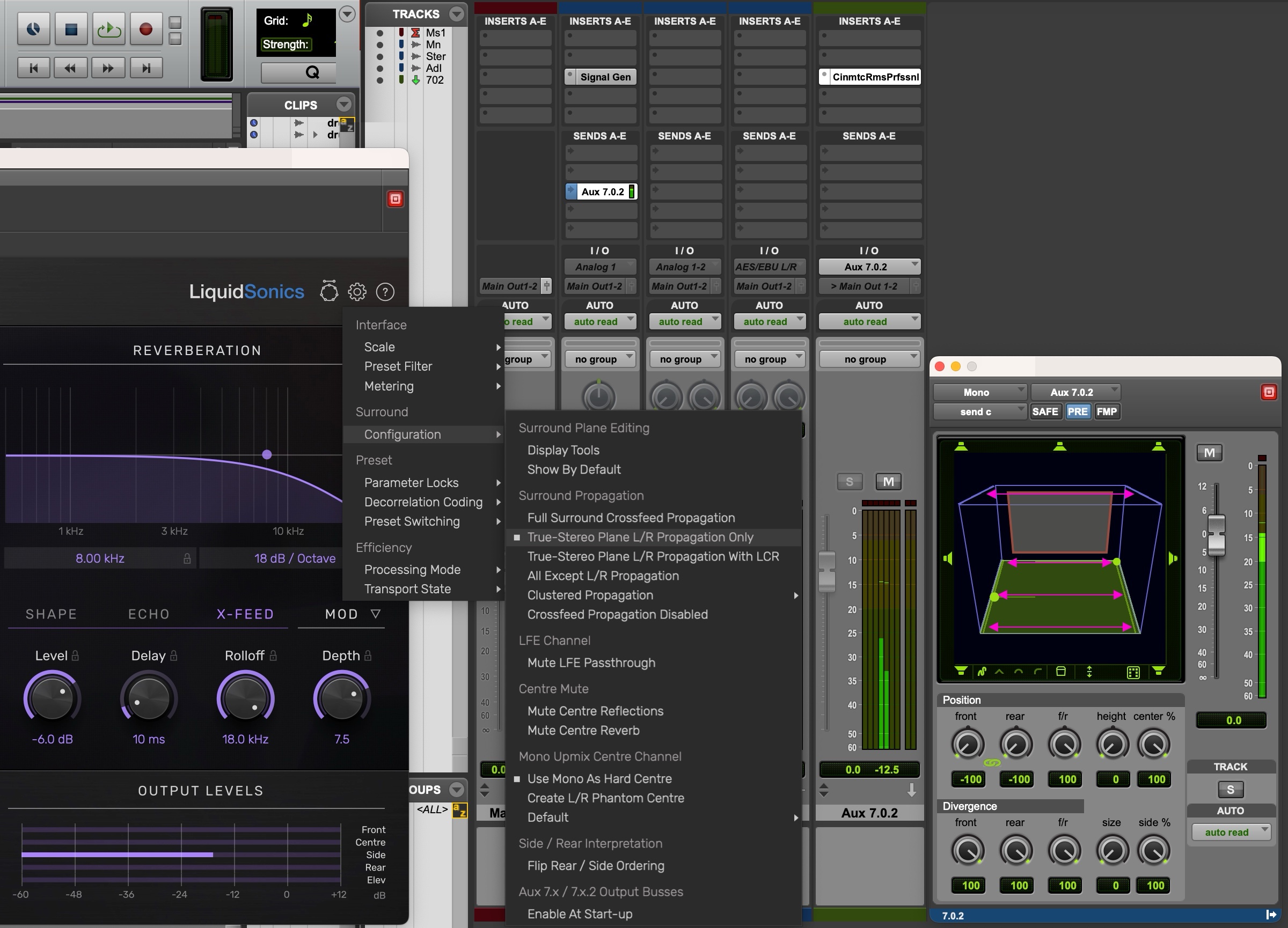Click the Fast Forward transport button
This screenshot has height=928, width=1288.
(x=108, y=68)
